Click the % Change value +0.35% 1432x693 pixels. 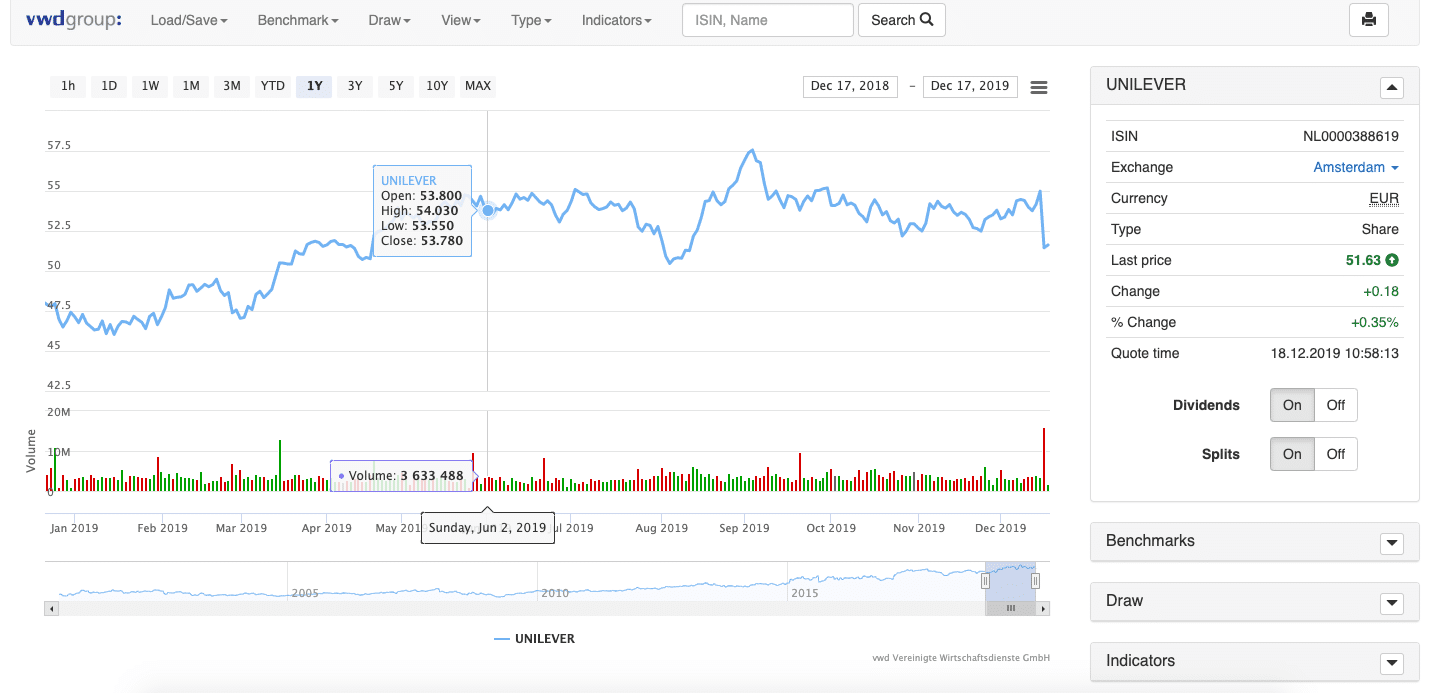coord(1375,322)
